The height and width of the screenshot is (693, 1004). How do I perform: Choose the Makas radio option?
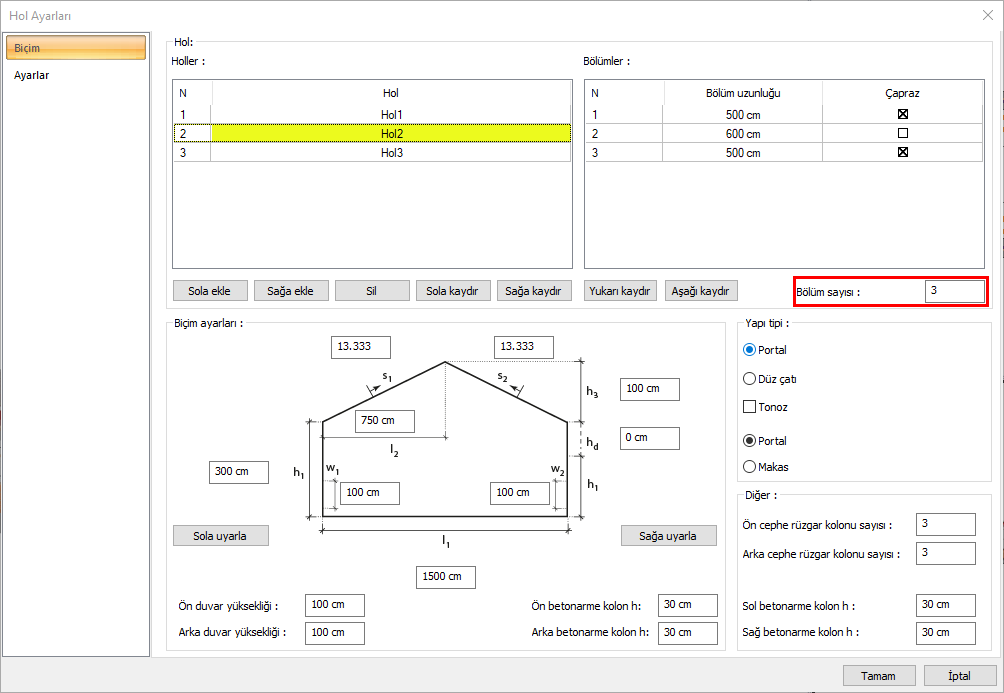pyautogui.click(x=750, y=466)
